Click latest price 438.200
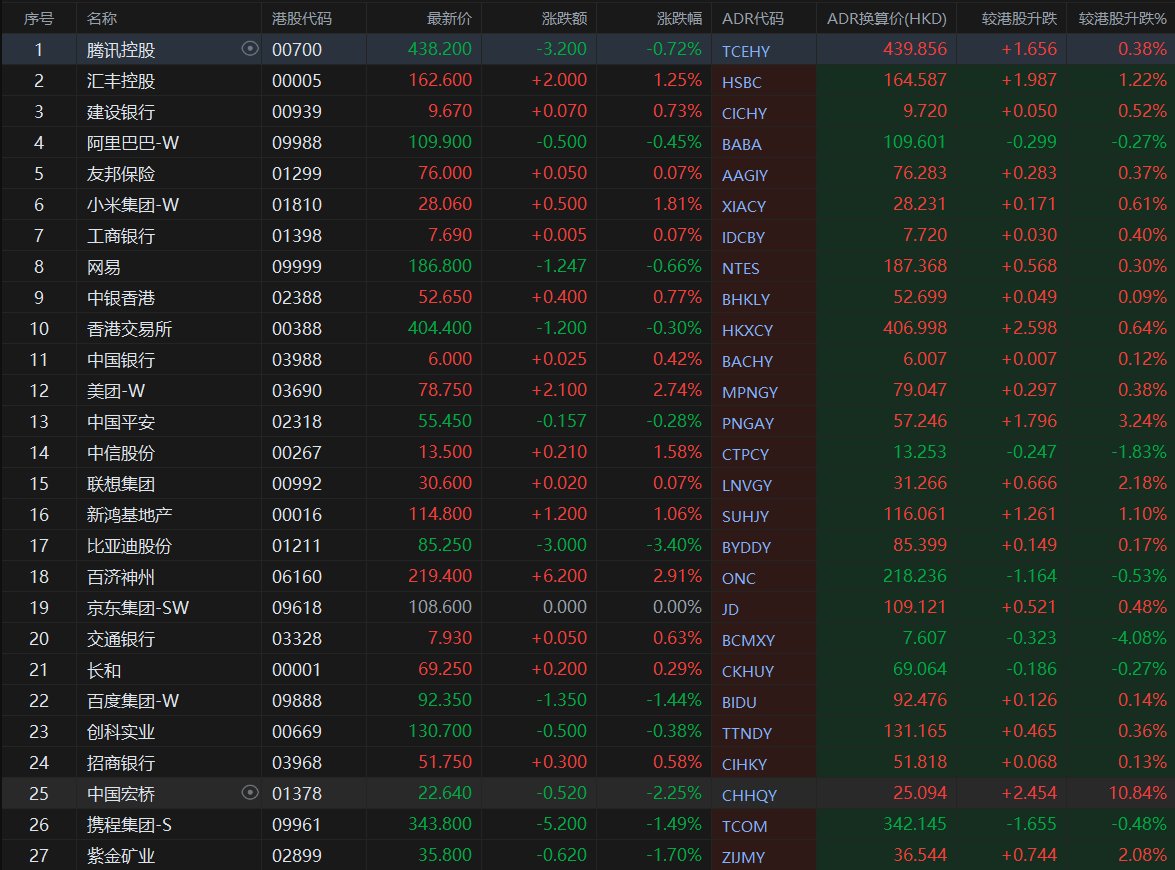This screenshot has width=1175, height=870. [x=440, y=49]
